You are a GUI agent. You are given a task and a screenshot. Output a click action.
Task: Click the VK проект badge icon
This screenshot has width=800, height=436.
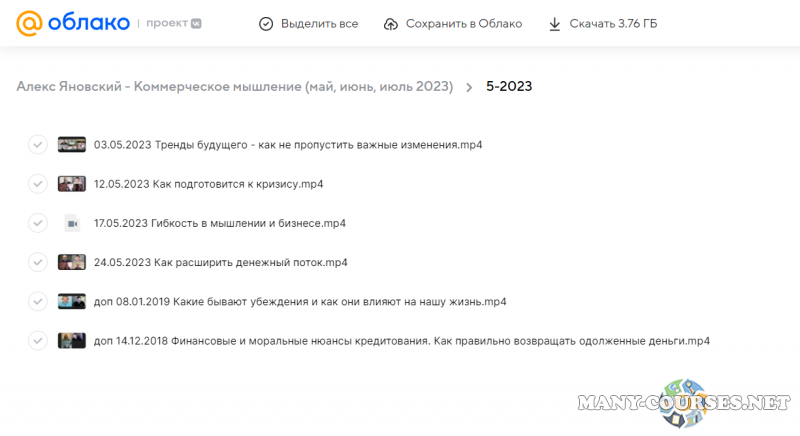tap(196, 23)
